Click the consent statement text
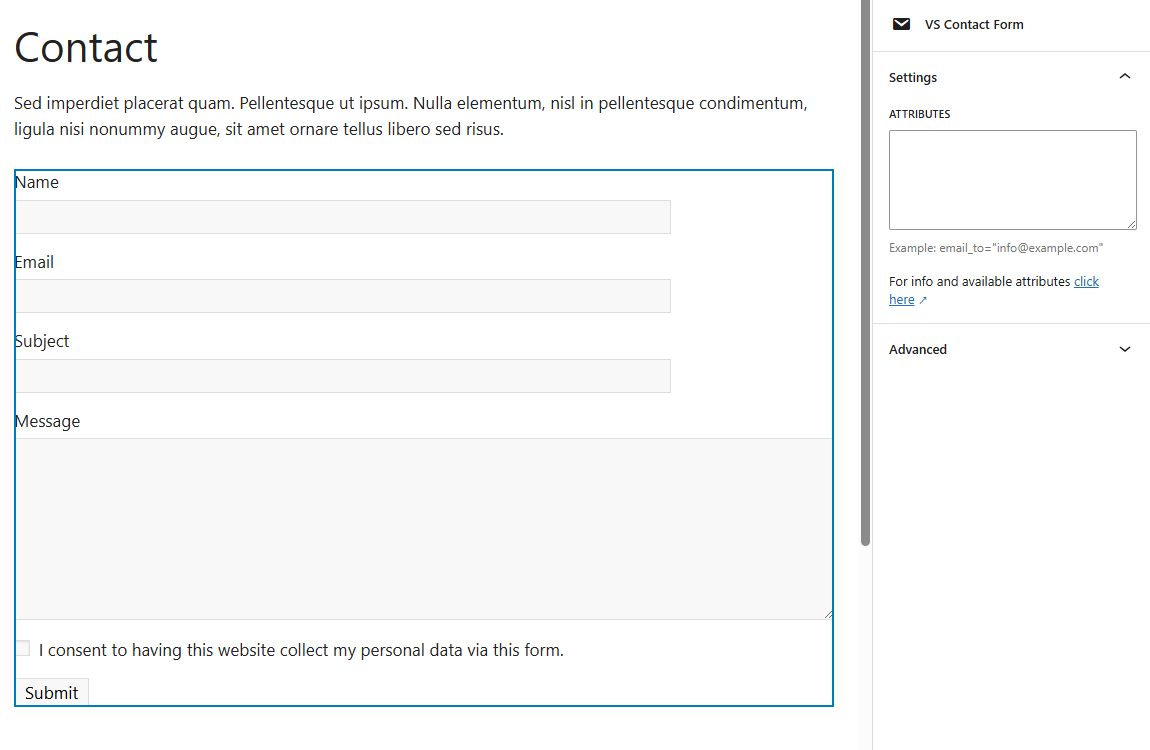 300,649
